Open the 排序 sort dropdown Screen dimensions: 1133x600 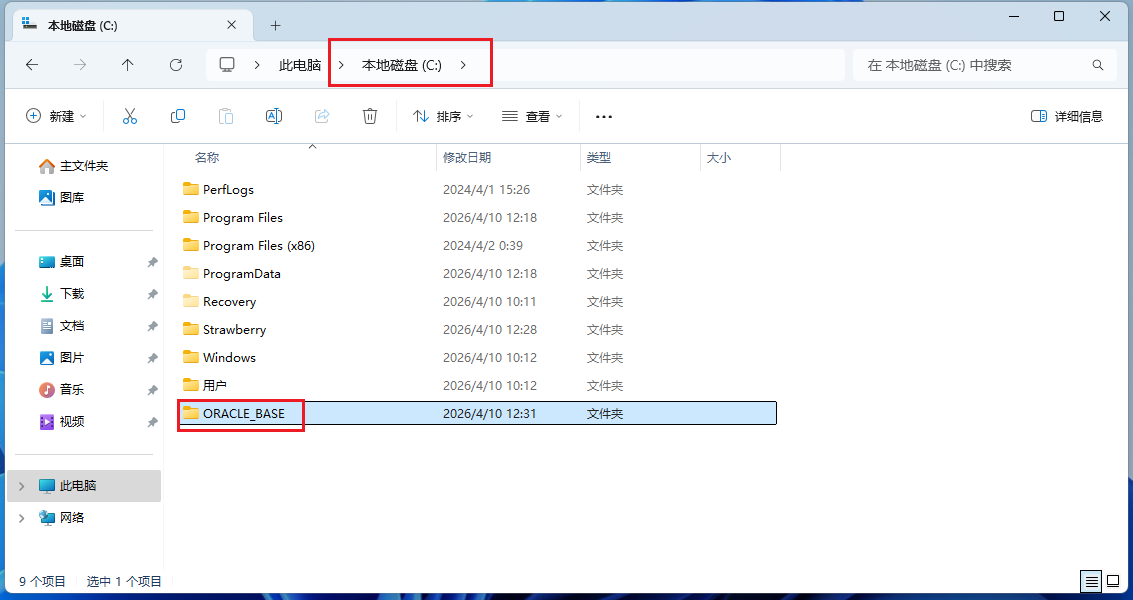pyautogui.click(x=443, y=116)
